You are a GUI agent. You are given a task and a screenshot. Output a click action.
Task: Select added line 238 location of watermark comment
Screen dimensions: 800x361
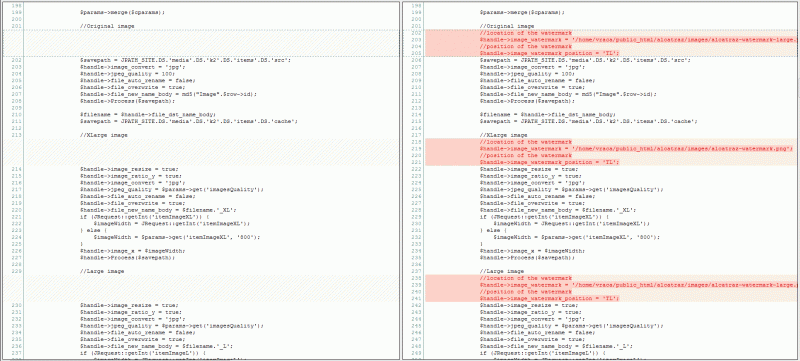(x=526, y=278)
